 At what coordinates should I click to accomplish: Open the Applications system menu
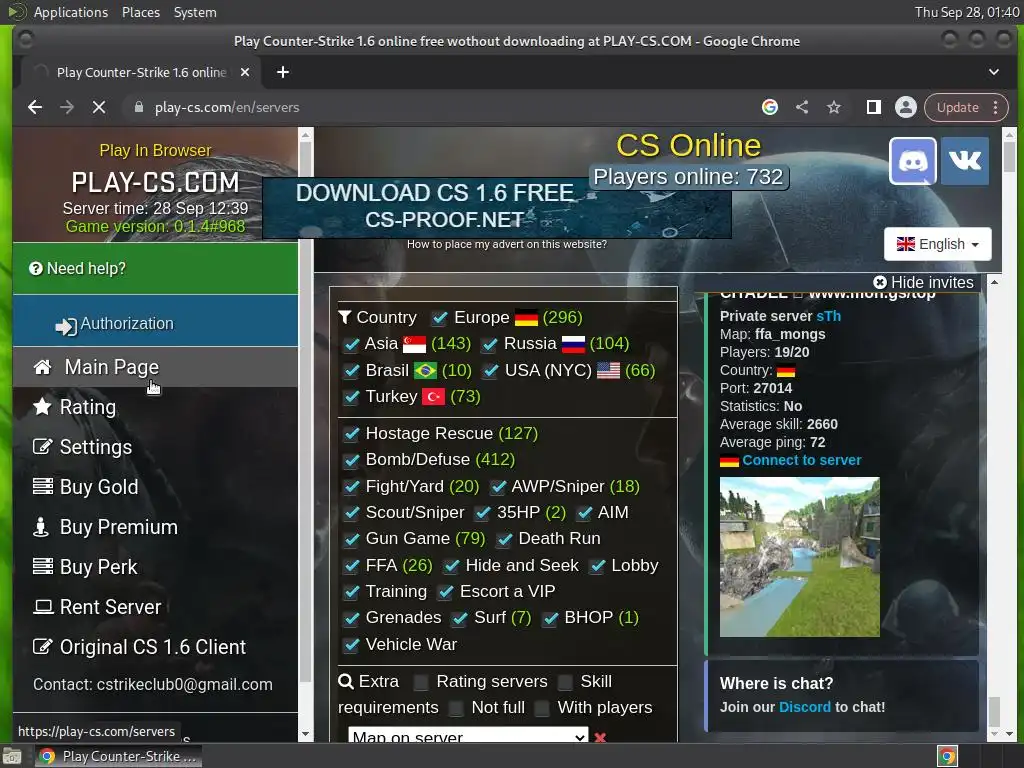(71, 12)
